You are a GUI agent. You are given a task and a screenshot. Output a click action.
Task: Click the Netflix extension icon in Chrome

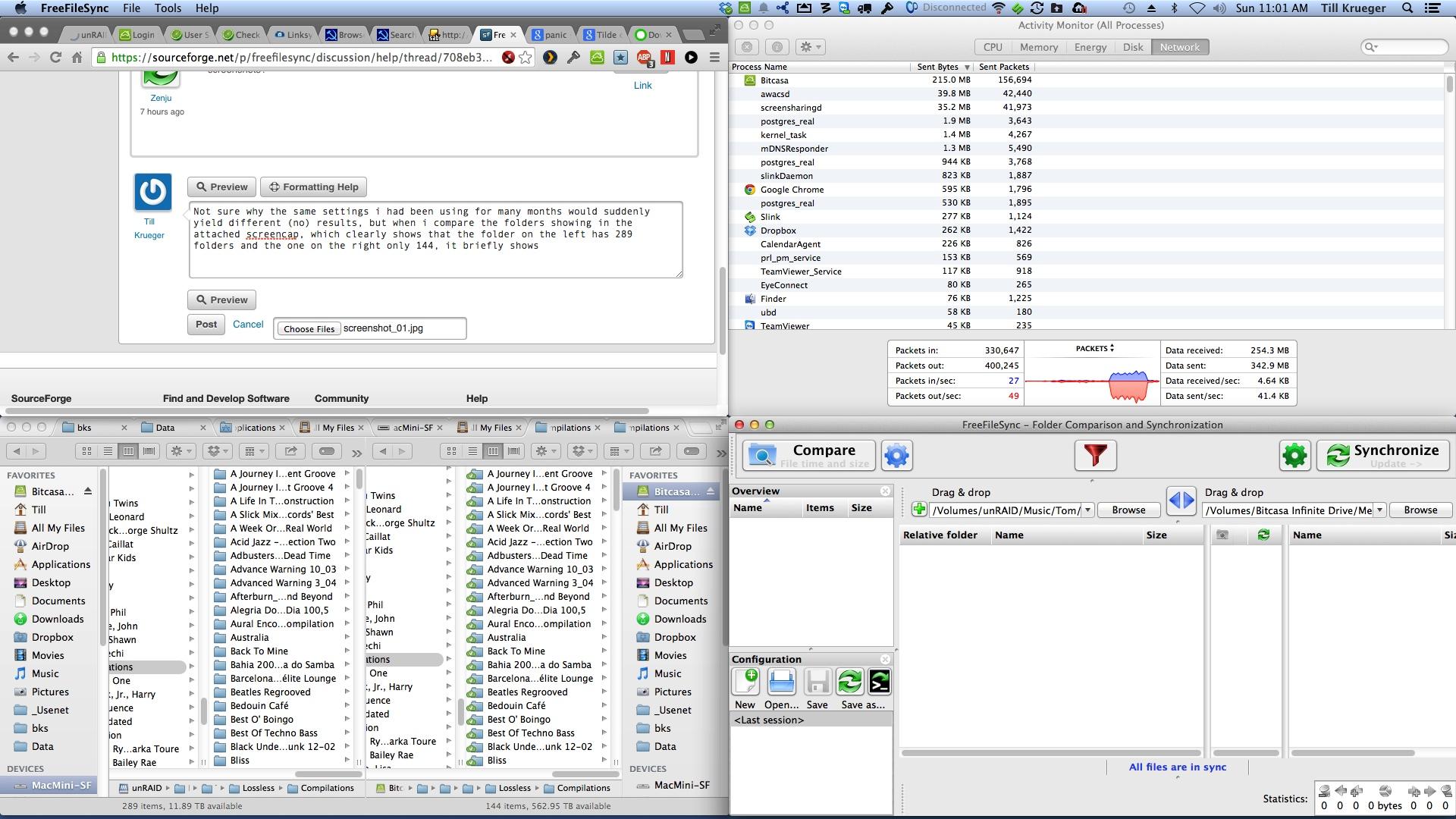tap(667, 58)
